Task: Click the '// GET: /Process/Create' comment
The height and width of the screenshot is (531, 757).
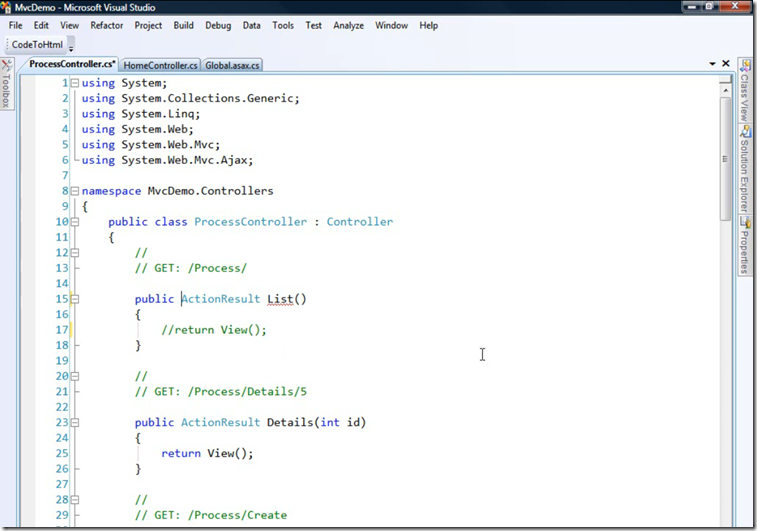Action: pos(211,516)
